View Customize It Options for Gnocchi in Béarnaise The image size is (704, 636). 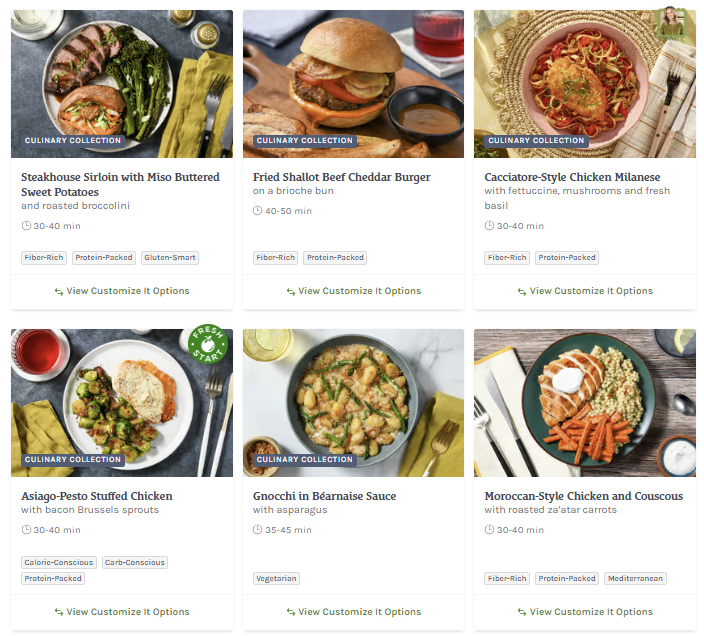click(354, 612)
